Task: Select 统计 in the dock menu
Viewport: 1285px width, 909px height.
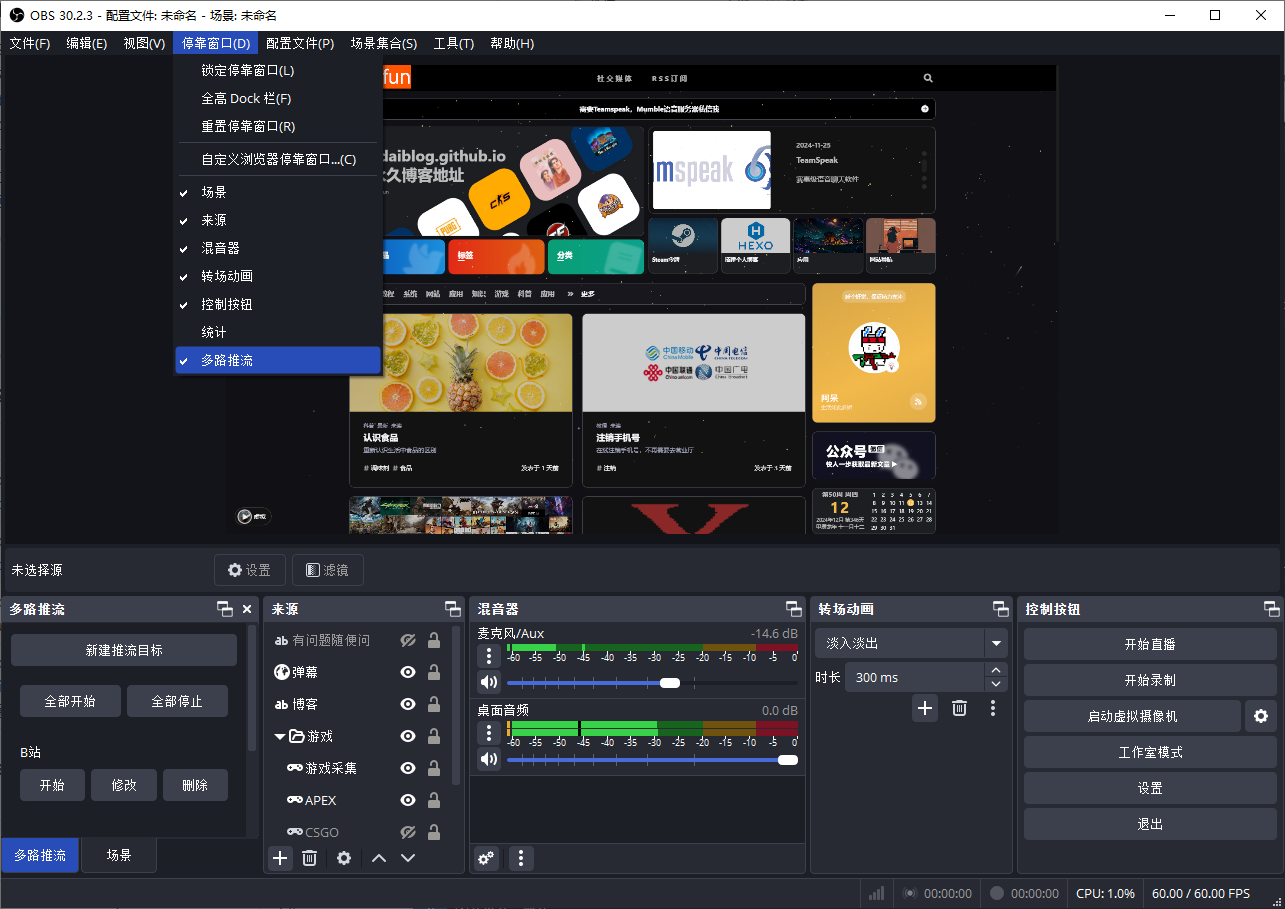Action: tap(214, 332)
